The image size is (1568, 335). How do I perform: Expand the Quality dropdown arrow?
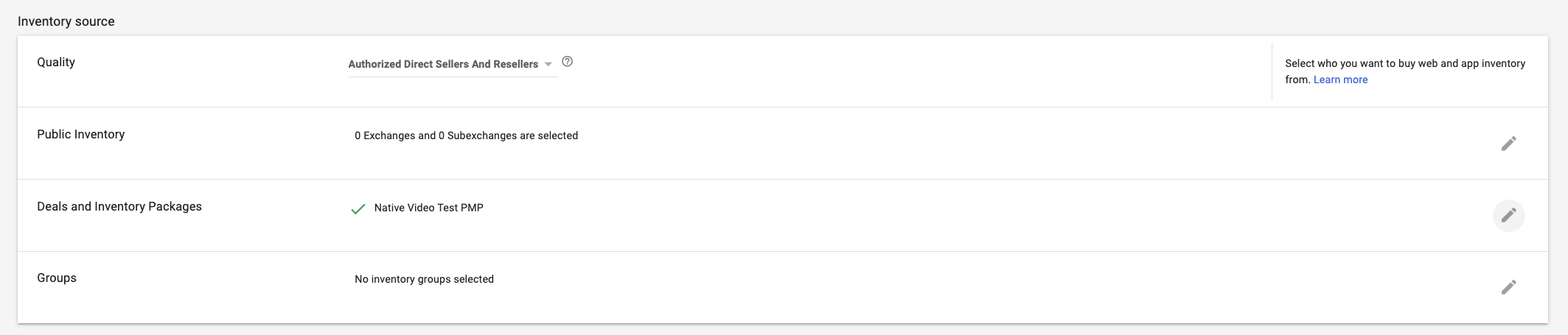tap(548, 65)
